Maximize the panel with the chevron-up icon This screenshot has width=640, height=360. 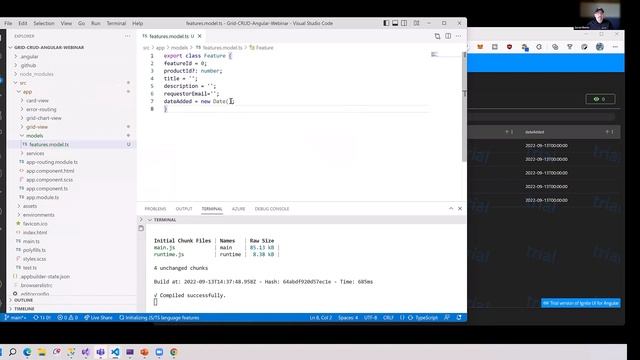451,209
